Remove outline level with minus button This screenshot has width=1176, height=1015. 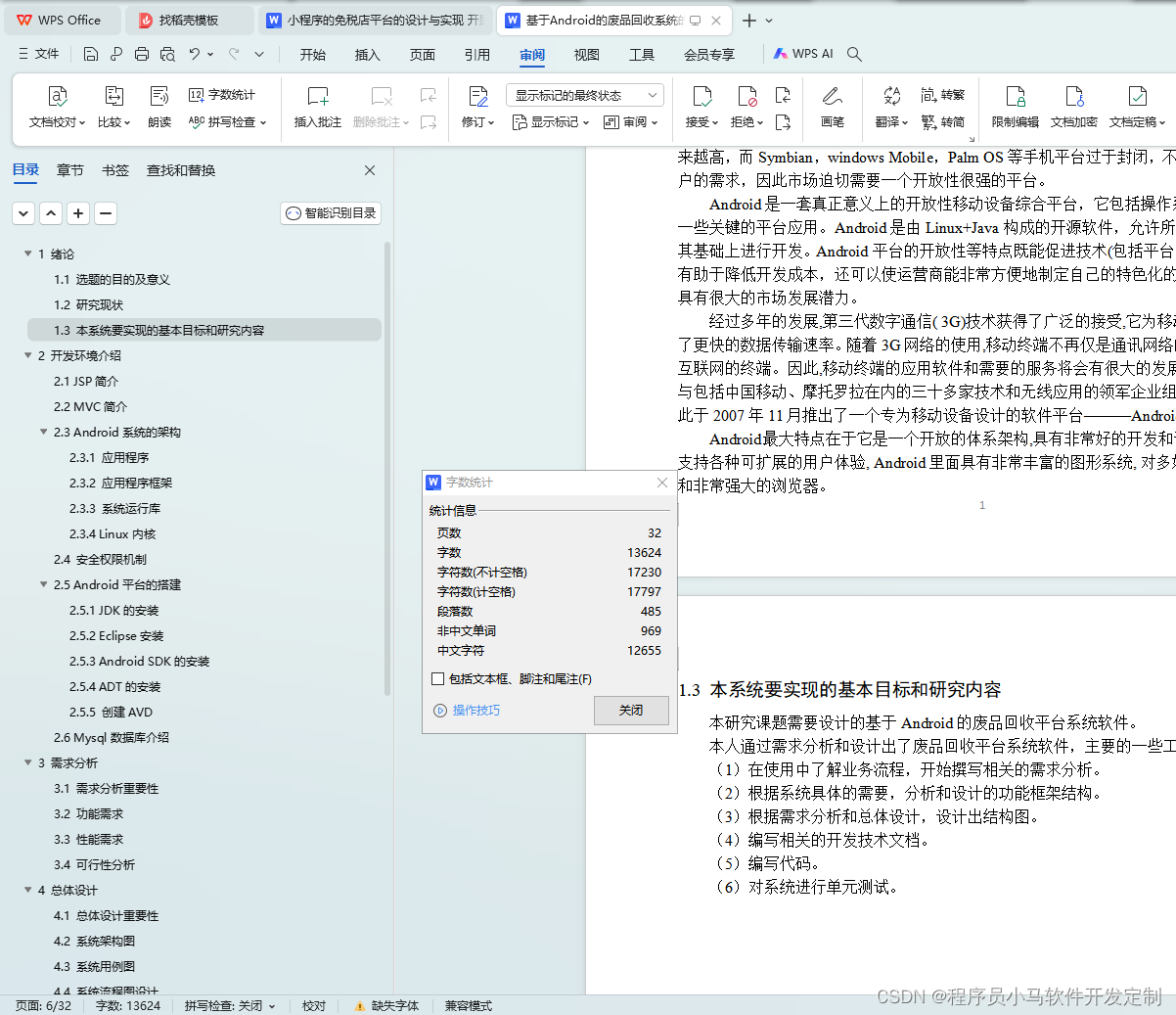[106, 212]
